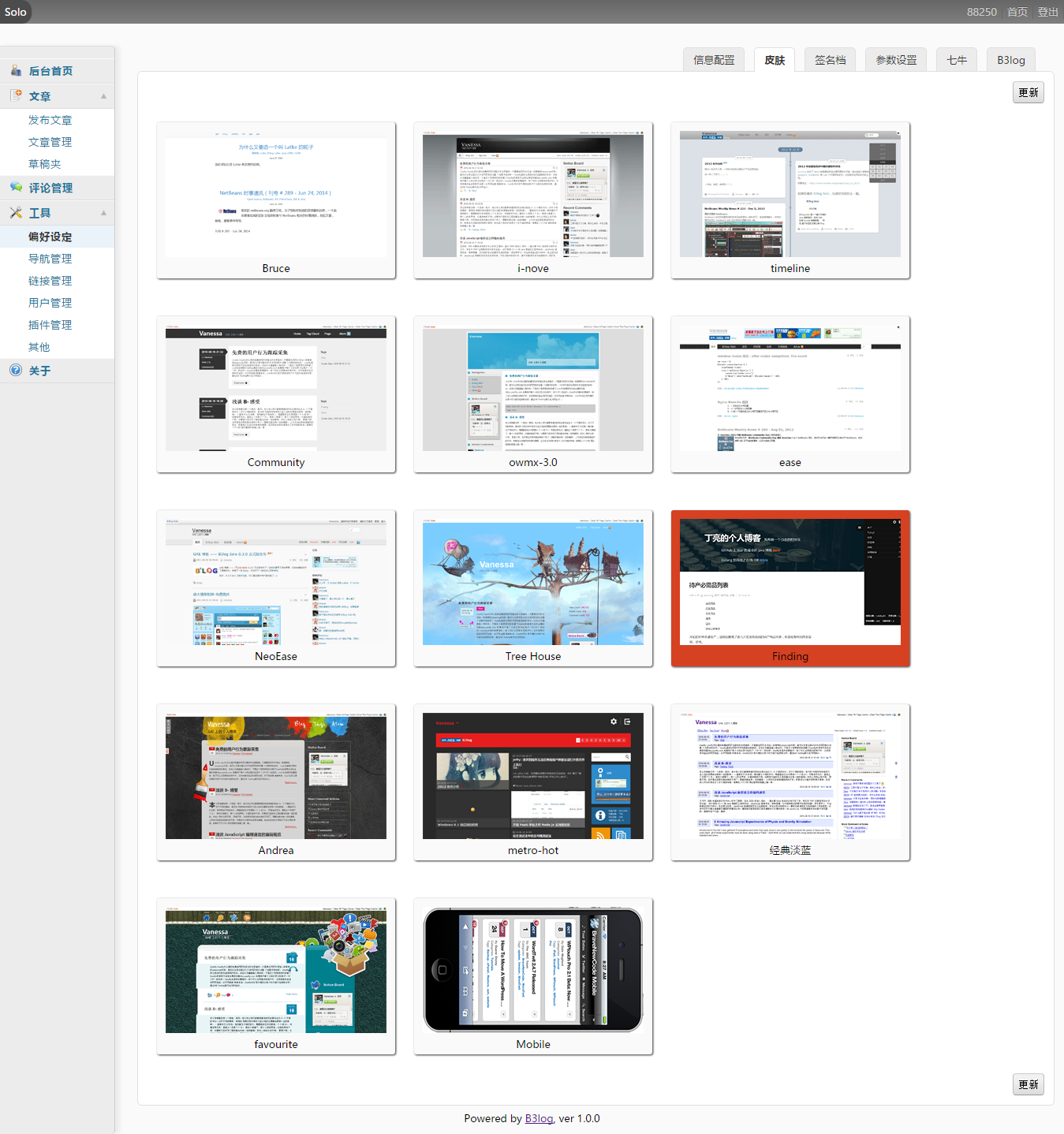Choose the Tree House skin thumbnail
Viewport: 1064px width, 1134px height.
tap(533, 583)
